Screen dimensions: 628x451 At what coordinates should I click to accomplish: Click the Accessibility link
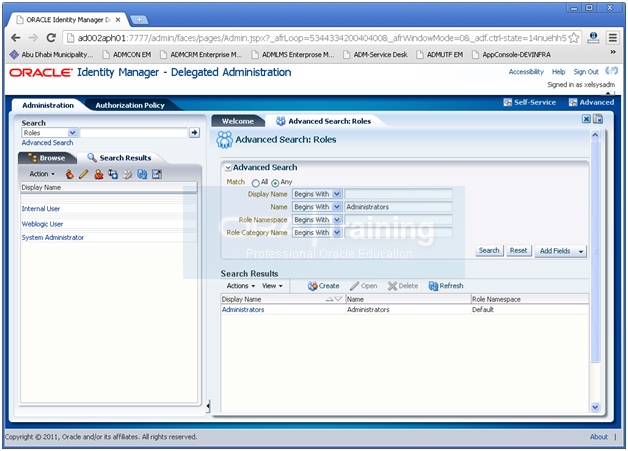(x=526, y=72)
